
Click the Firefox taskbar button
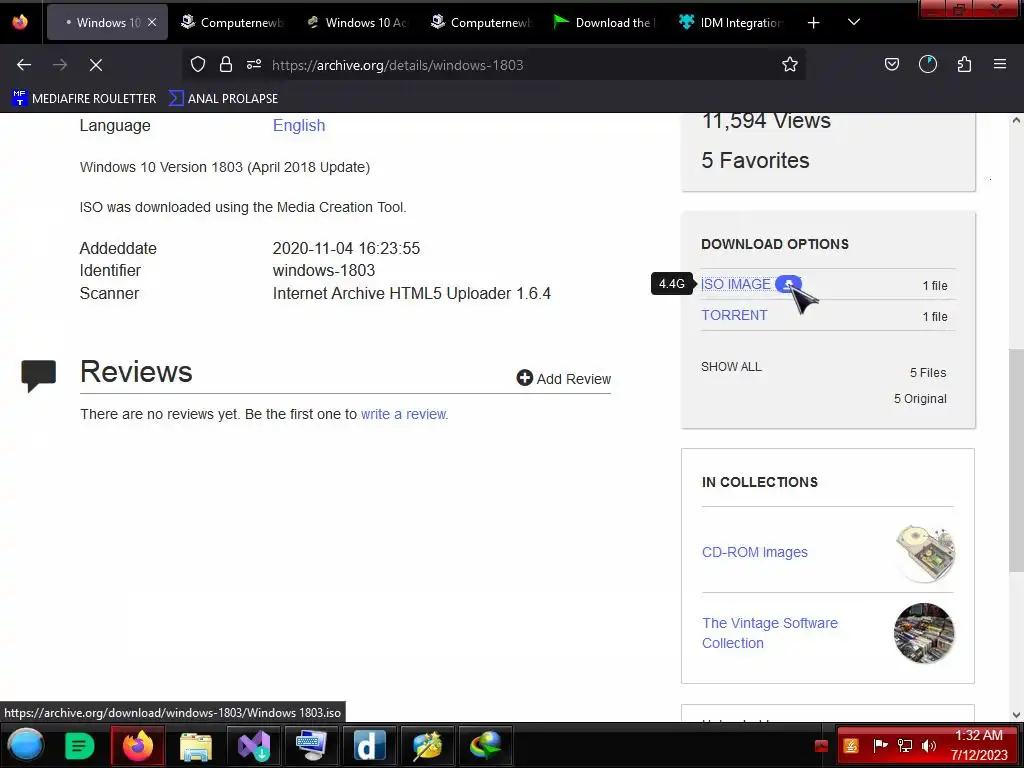coord(137,746)
